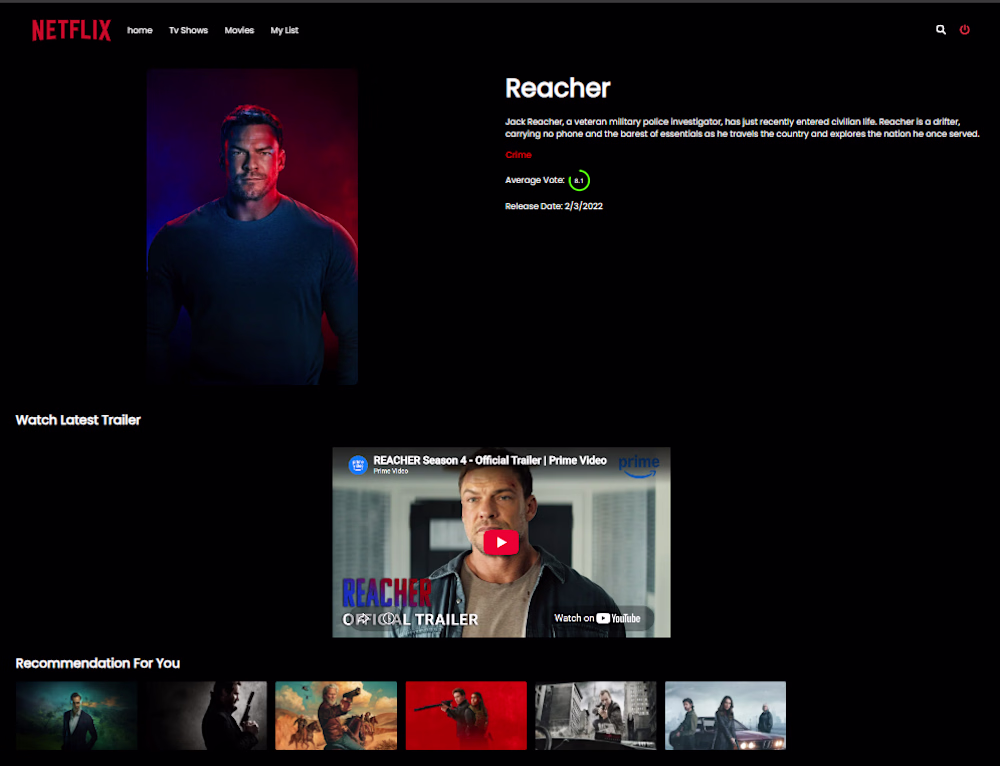Click the prime logo in trailer corner
The image size is (1000, 766).
pos(639,465)
